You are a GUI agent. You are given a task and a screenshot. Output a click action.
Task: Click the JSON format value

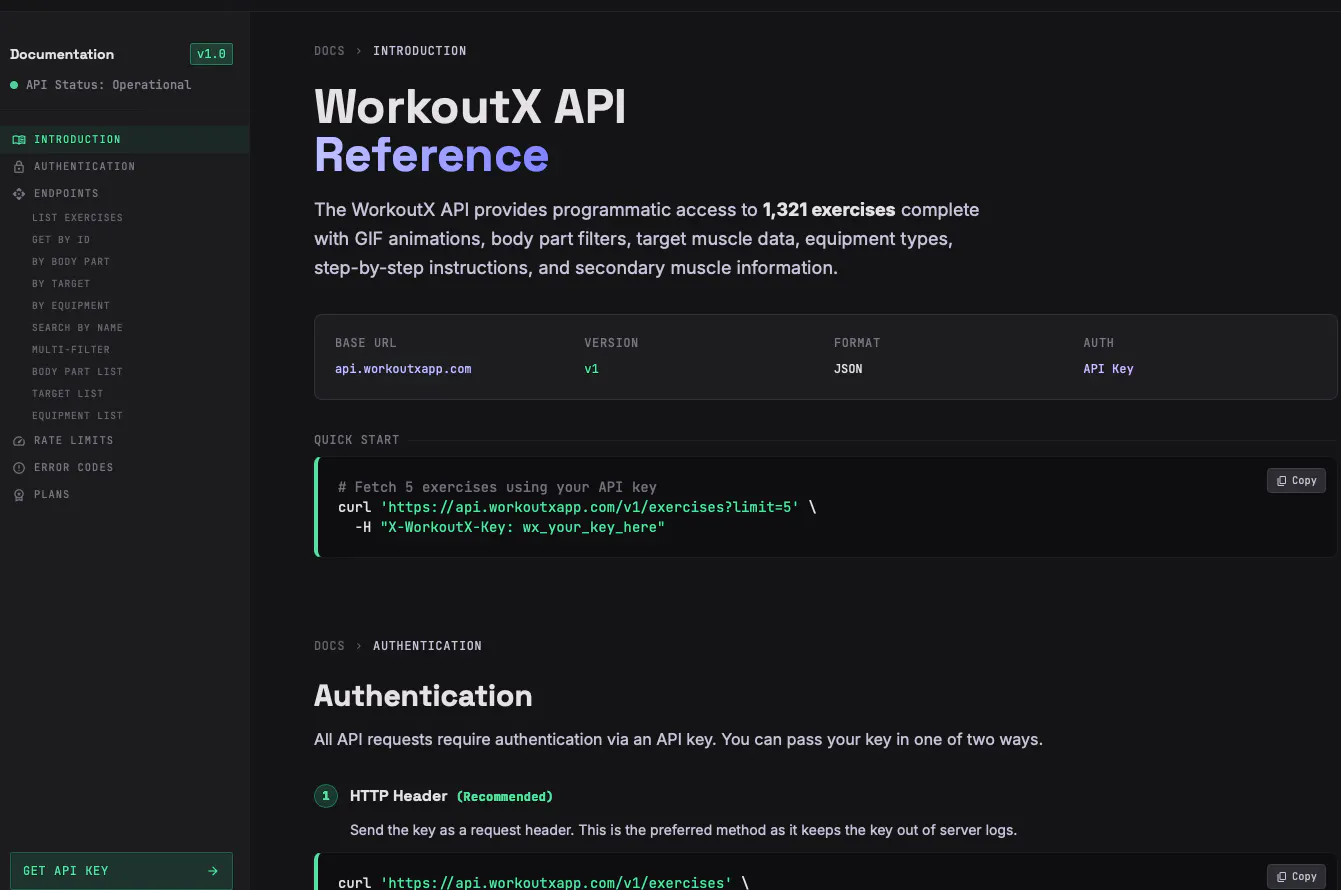coord(848,369)
